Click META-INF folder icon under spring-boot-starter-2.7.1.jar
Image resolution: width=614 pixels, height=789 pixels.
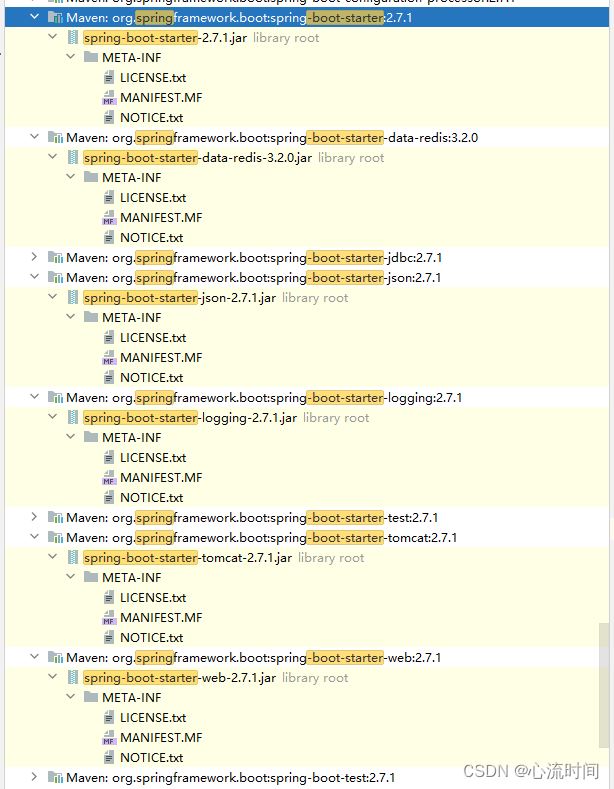click(91, 57)
